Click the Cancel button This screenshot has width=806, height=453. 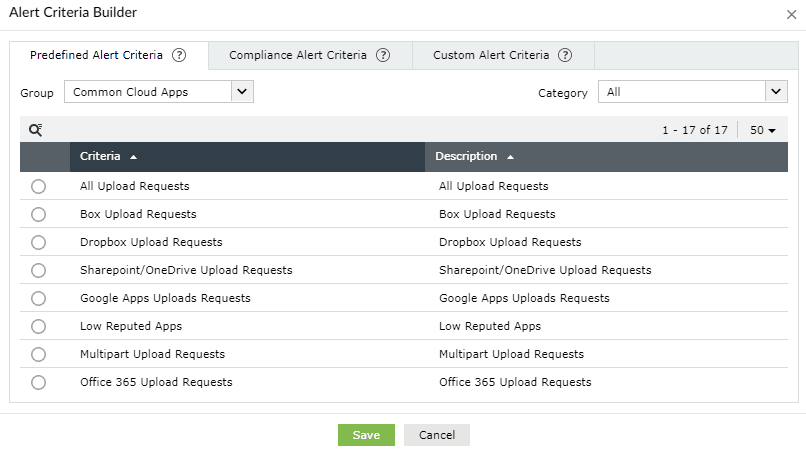tap(437, 435)
